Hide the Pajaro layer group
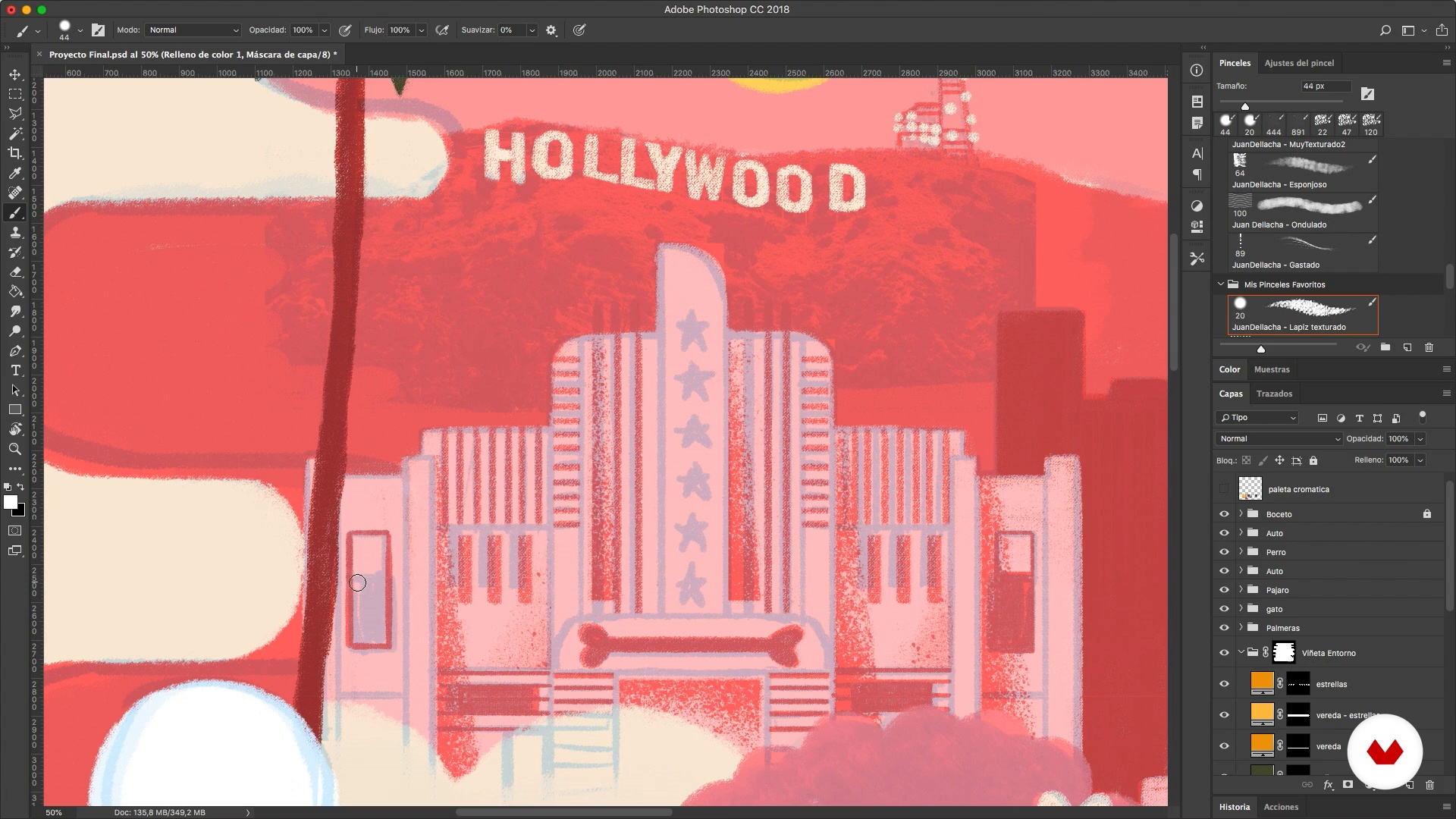Viewport: 1456px width, 819px height. tap(1224, 590)
